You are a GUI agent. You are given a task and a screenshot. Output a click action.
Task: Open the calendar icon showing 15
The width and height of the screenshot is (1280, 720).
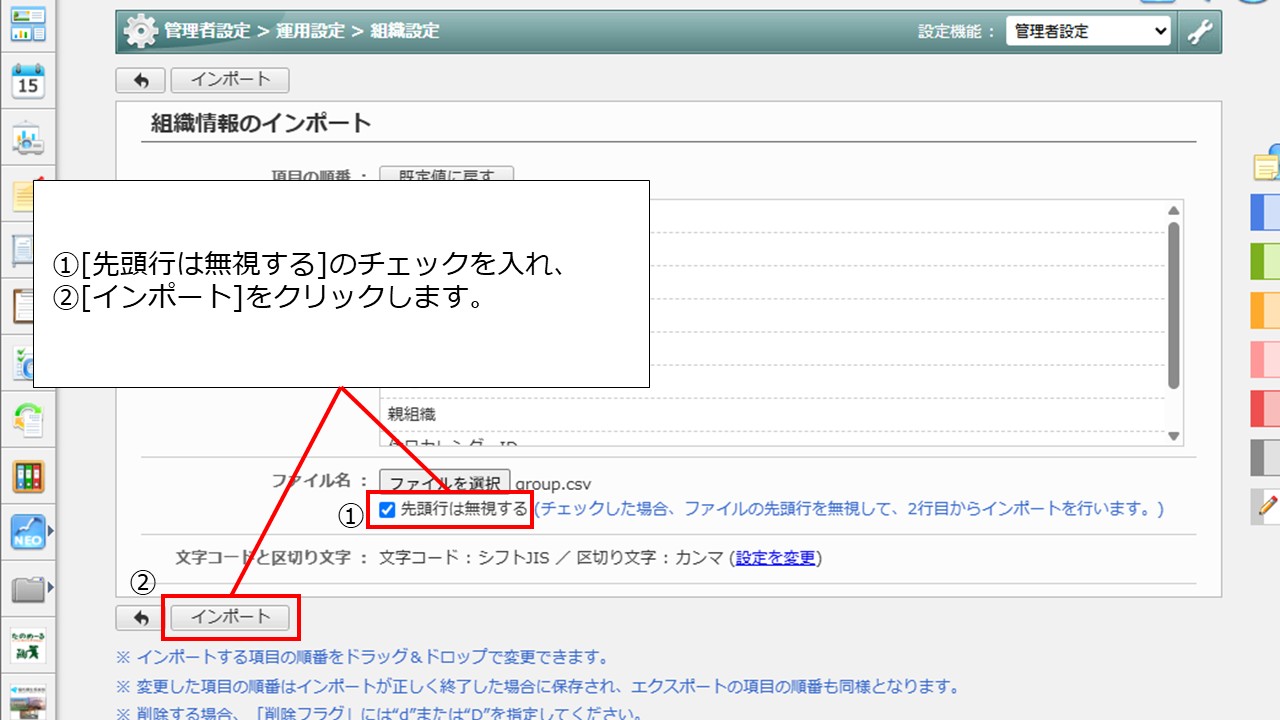click(27, 81)
